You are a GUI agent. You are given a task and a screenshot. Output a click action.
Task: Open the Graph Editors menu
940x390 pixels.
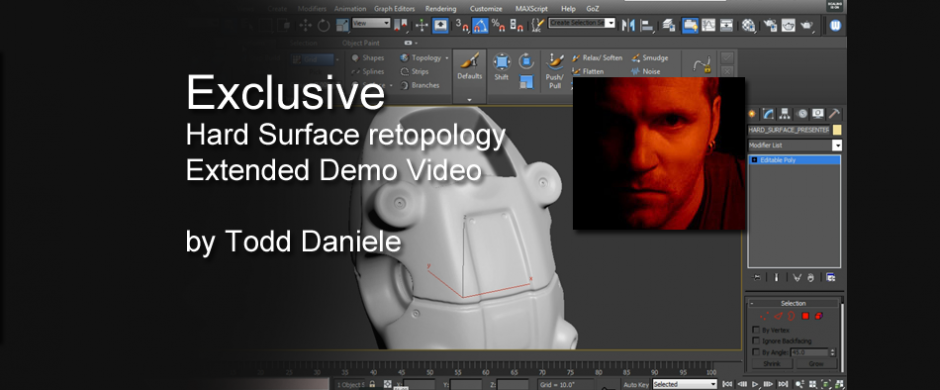coord(394,9)
